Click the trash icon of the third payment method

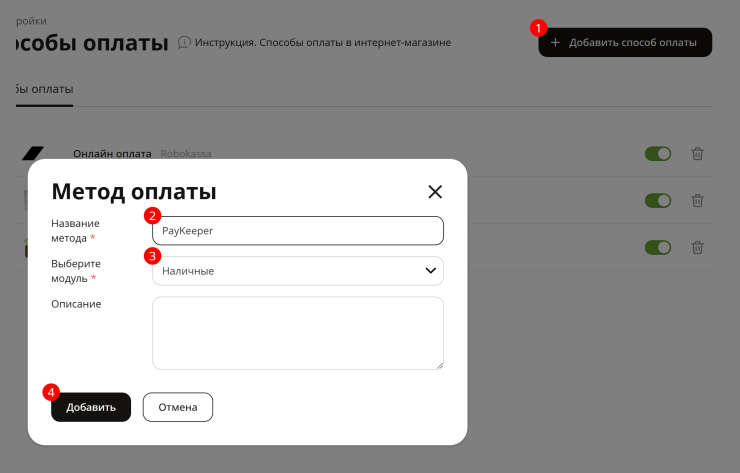coord(698,247)
